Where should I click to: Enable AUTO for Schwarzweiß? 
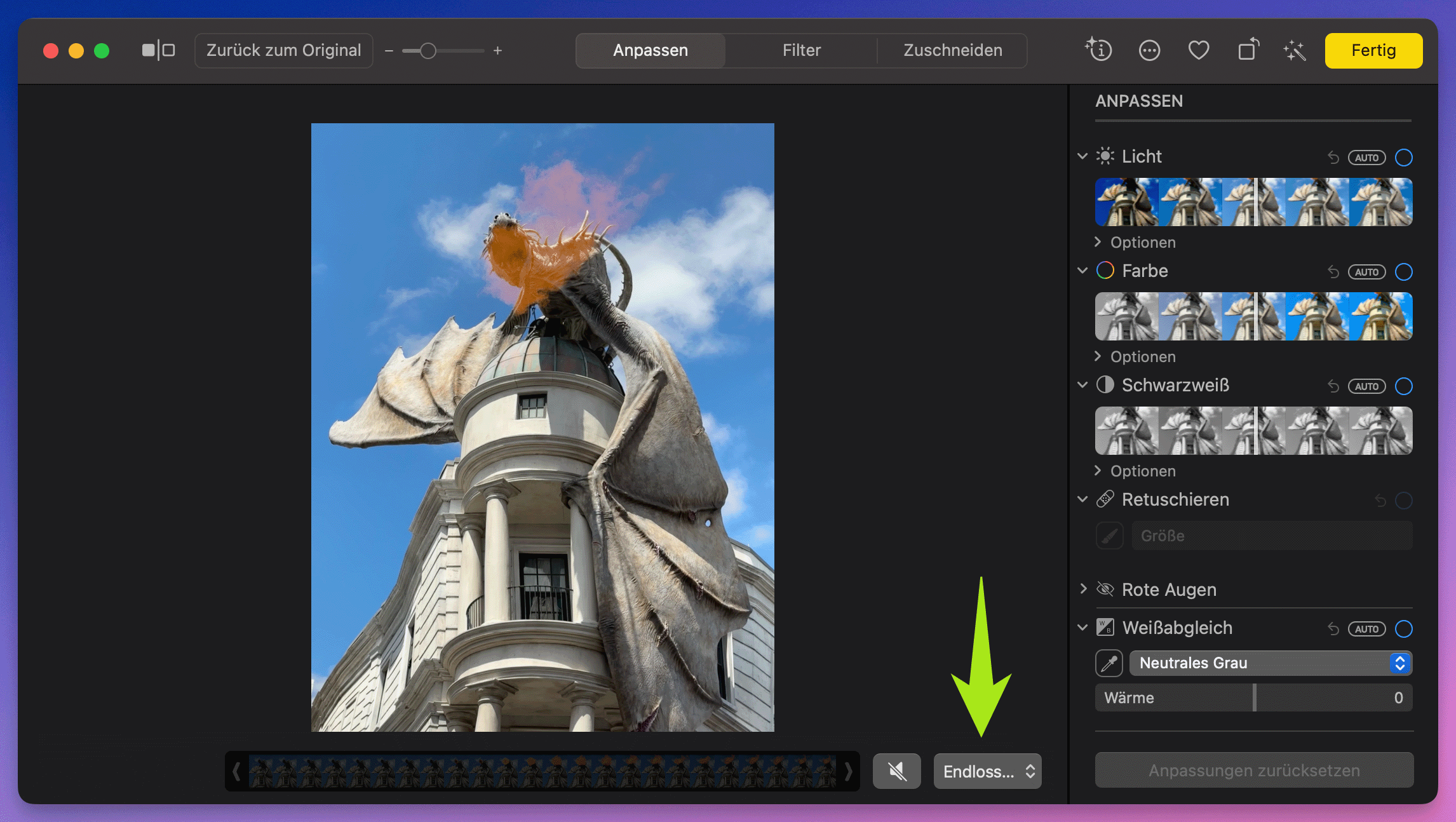click(1367, 386)
